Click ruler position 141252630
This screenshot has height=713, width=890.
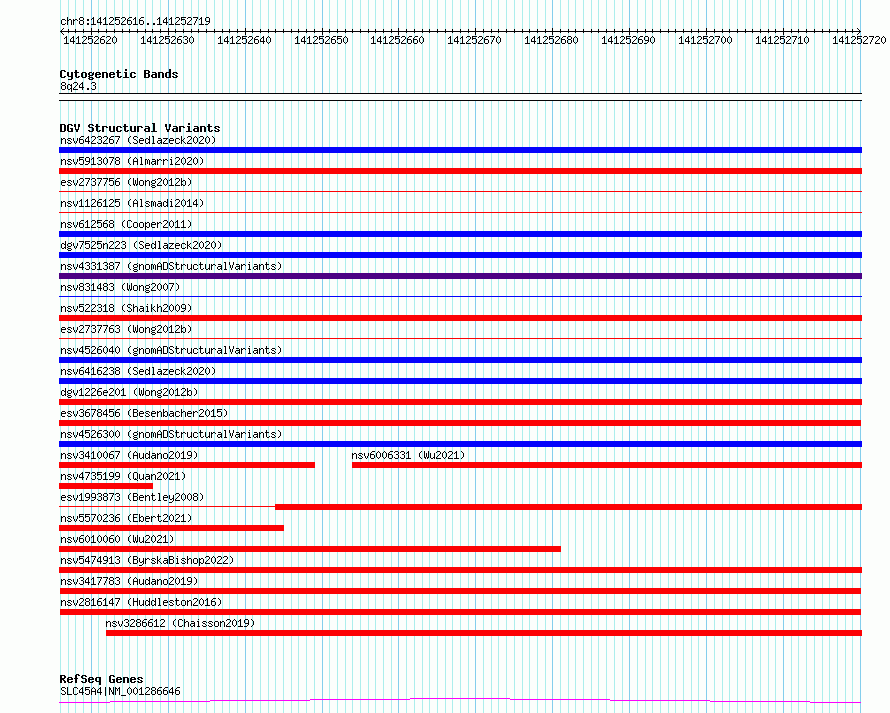point(167,40)
